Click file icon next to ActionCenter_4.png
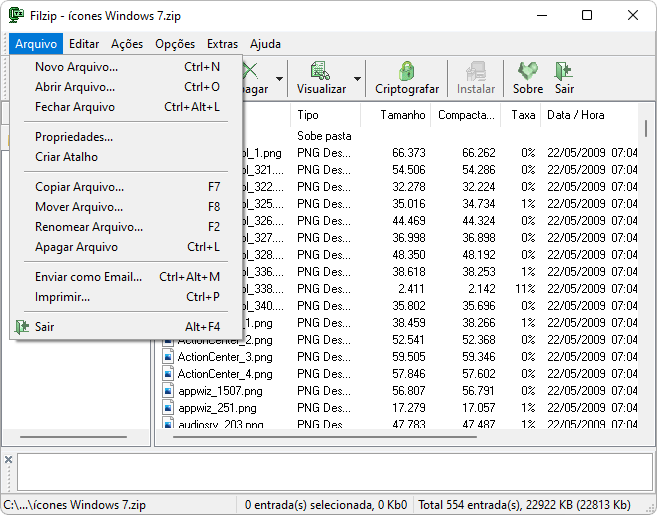The image size is (657, 515). (168, 373)
